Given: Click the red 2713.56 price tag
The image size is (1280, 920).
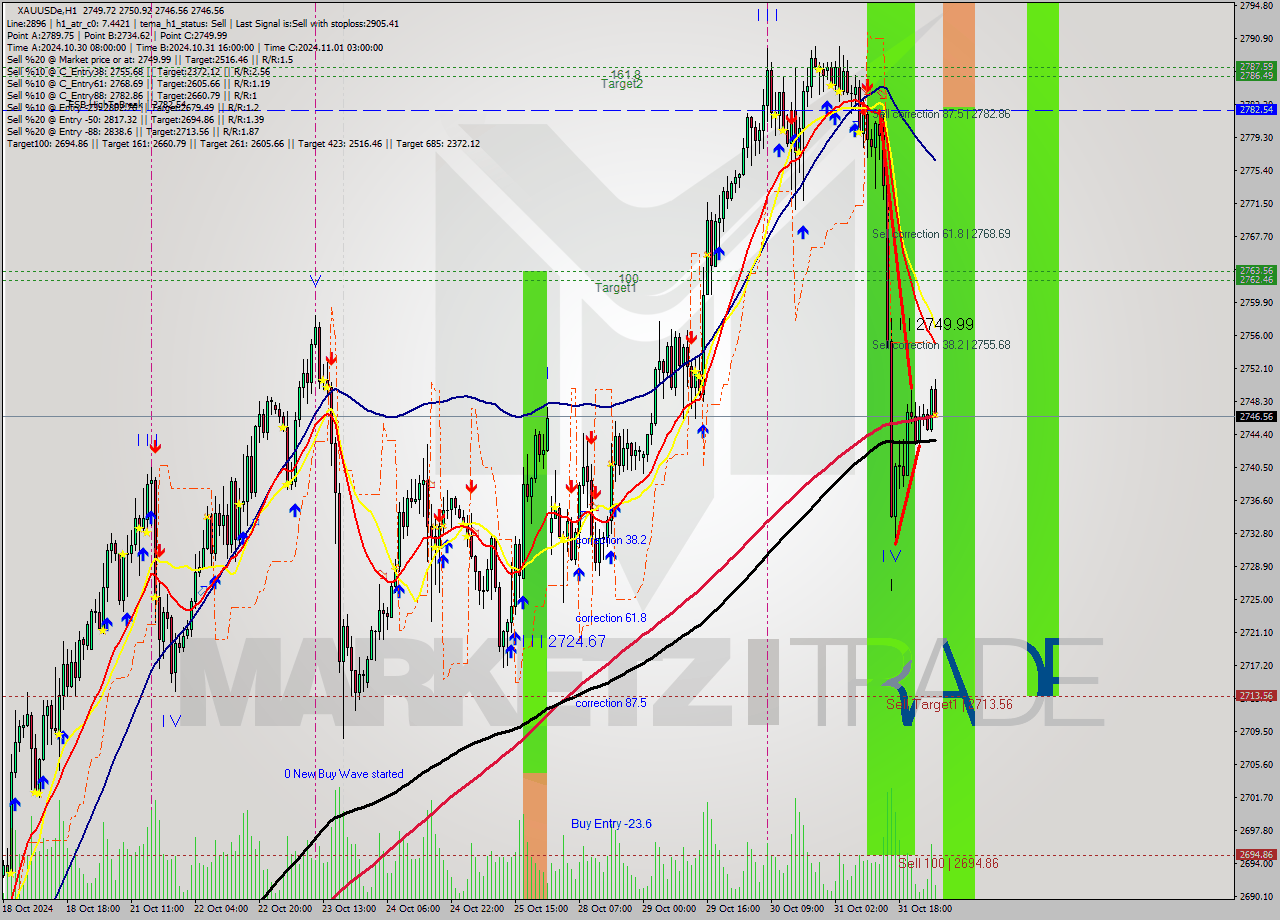Looking at the screenshot, I should 1256,695.
